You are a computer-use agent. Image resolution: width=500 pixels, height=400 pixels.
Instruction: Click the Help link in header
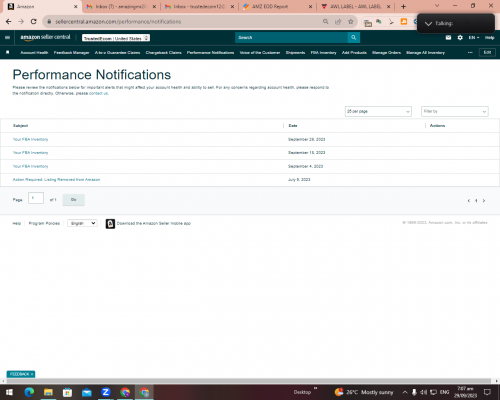pos(489,38)
